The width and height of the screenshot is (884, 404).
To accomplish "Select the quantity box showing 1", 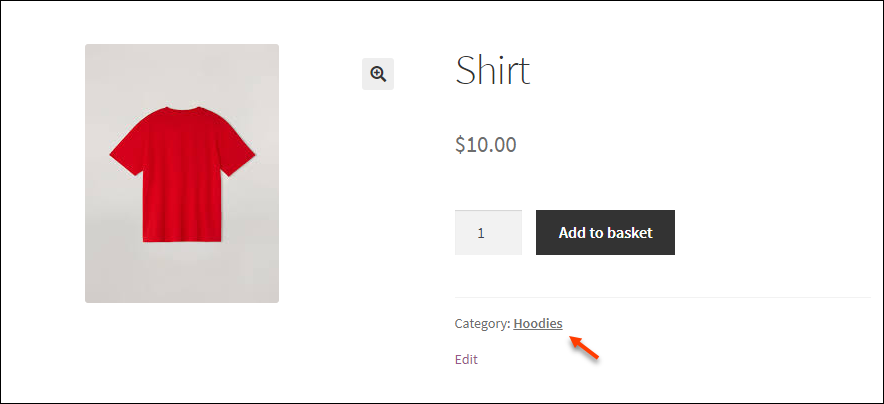I will coord(488,233).
